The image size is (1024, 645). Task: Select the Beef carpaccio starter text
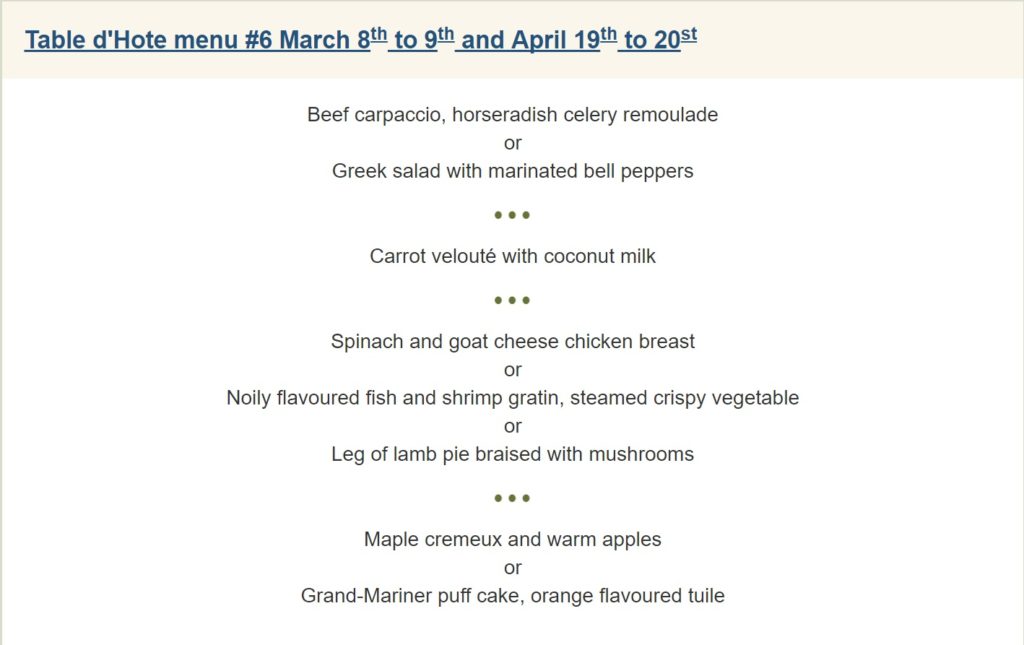pyautogui.click(x=376, y=115)
